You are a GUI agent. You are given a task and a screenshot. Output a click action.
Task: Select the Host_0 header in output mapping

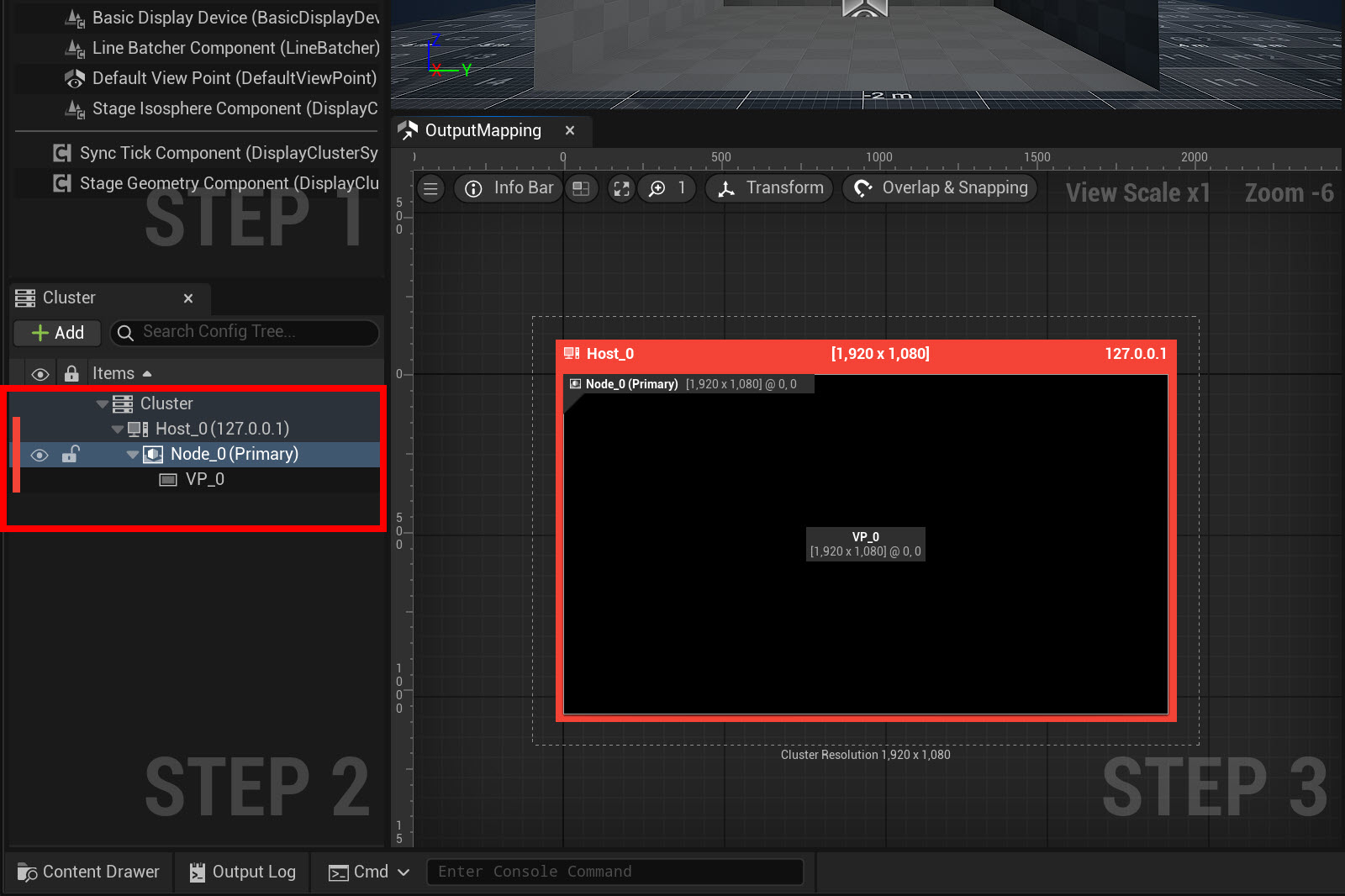866,354
